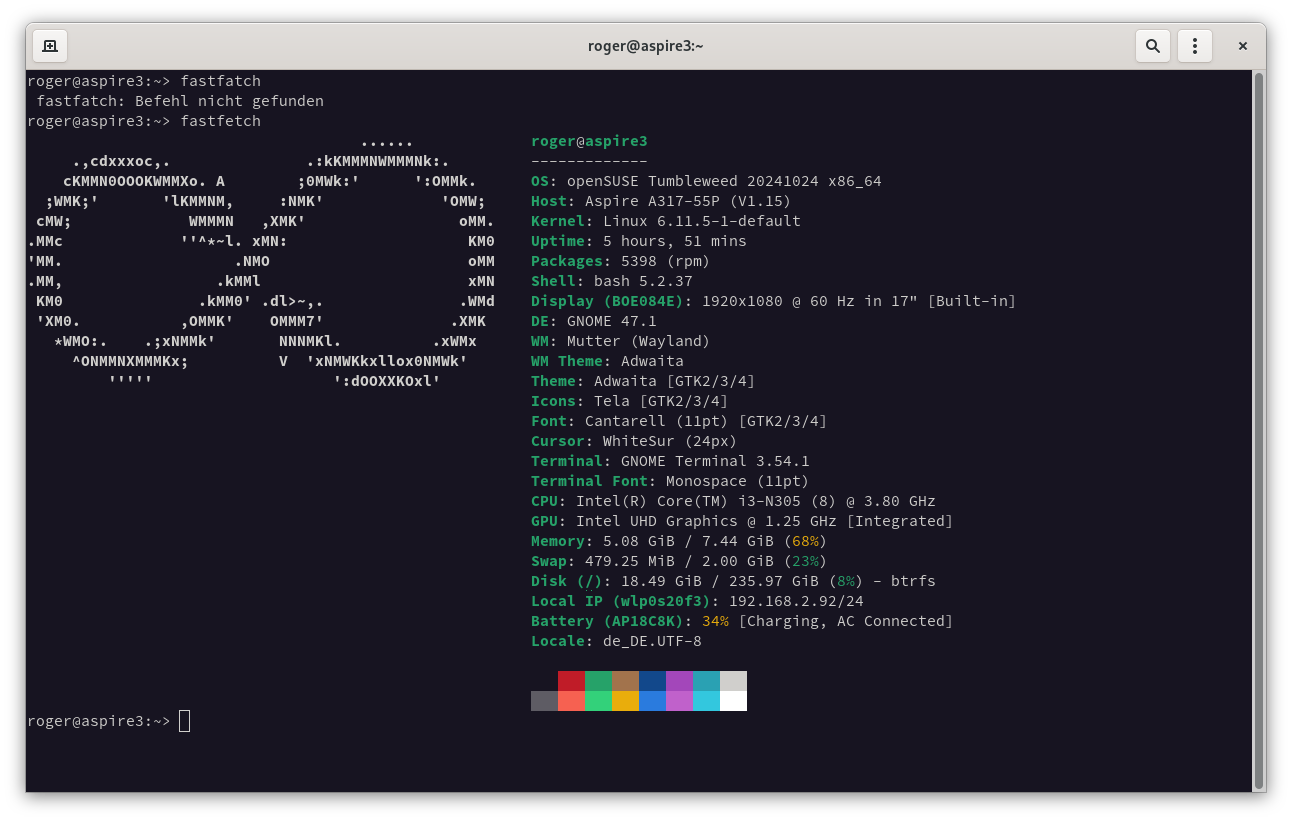1292x821 pixels.
Task: Click the brown color swatch
Action: pos(625,681)
